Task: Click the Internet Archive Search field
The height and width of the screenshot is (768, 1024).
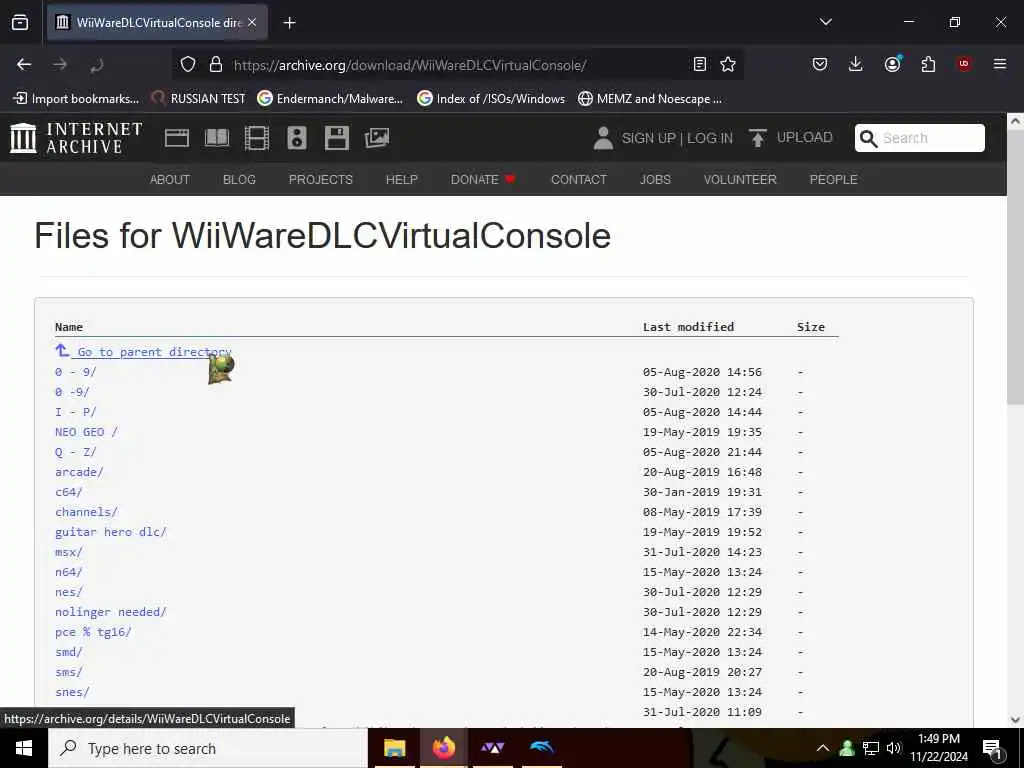Action: pyautogui.click(x=920, y=138)
